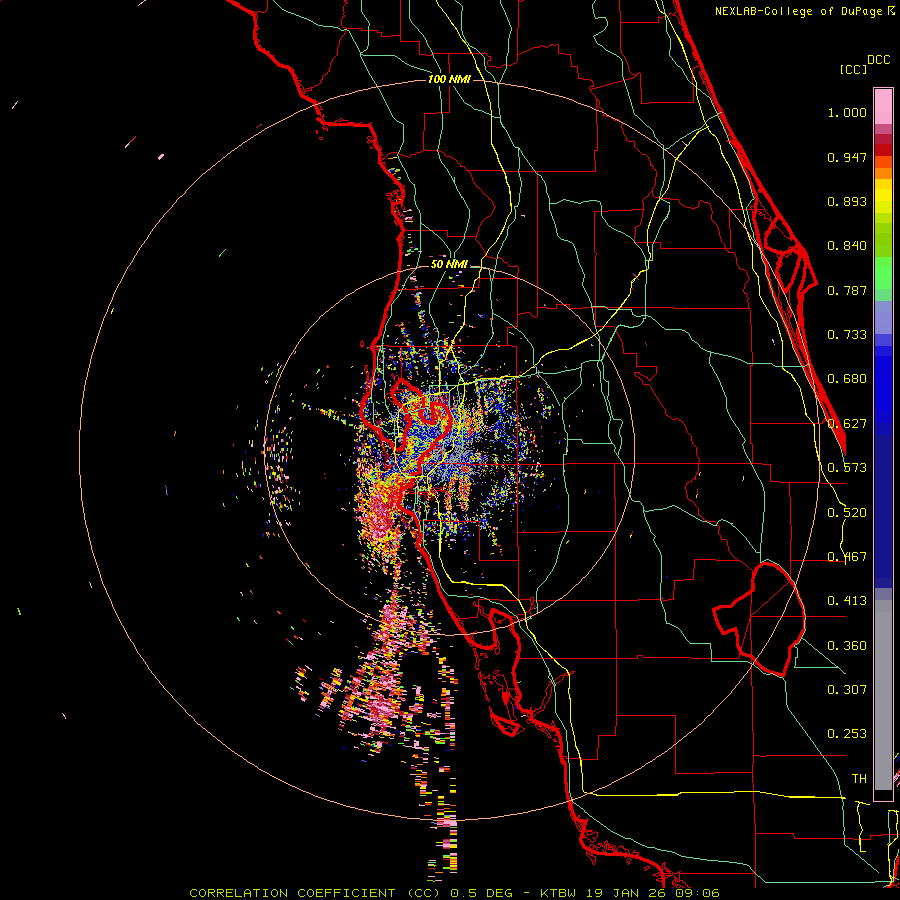Click the NEXLAB-College of DuPage attribution text
The width and height of the screenshot is (900, 900).
coord(798,11)
